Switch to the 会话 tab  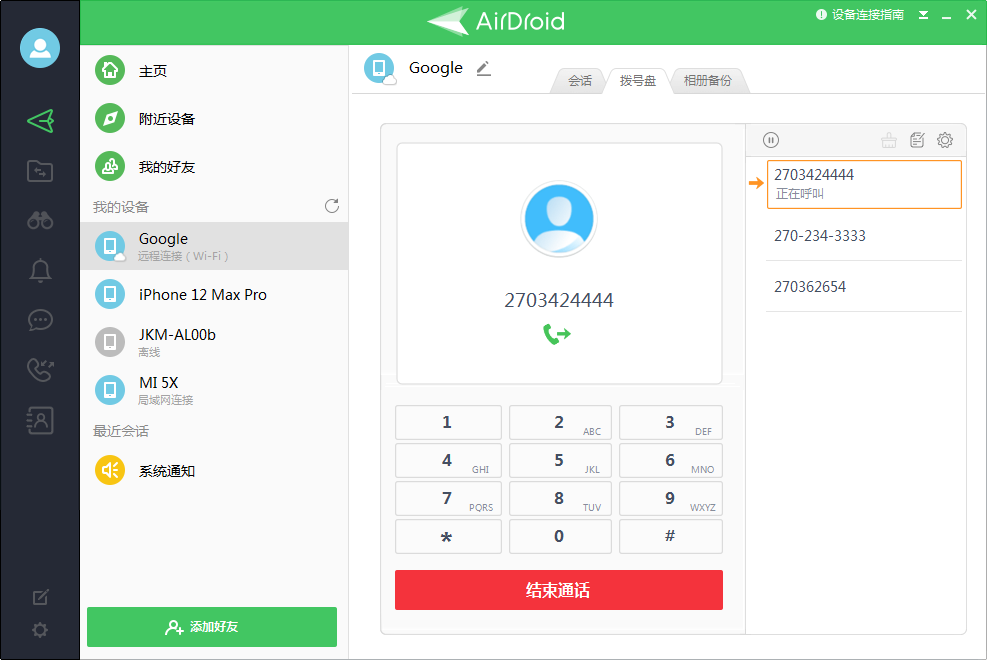click(x=580, y=81)
